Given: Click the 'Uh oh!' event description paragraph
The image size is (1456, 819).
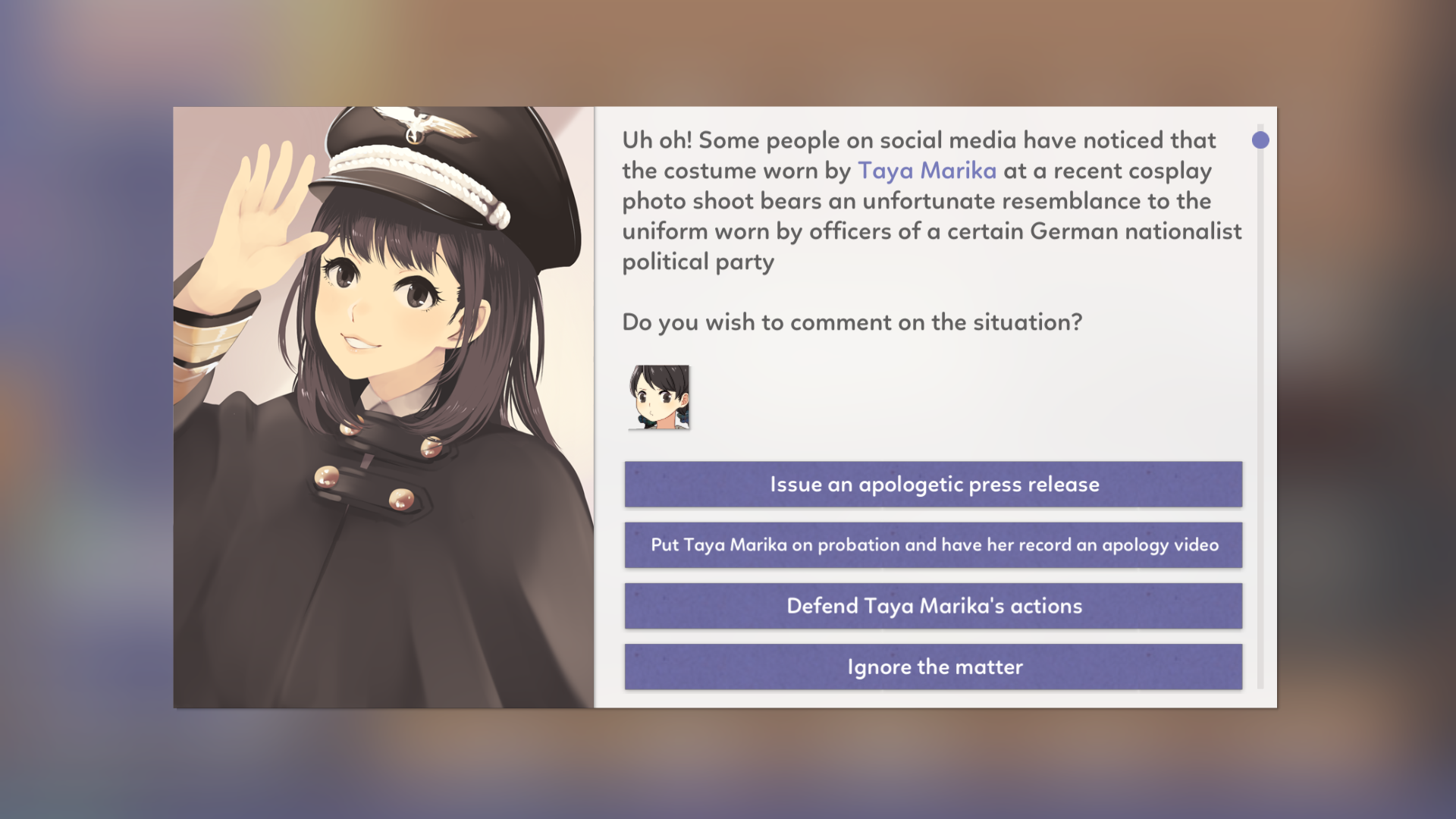Looking at the screenshot, I should point(932,201).
